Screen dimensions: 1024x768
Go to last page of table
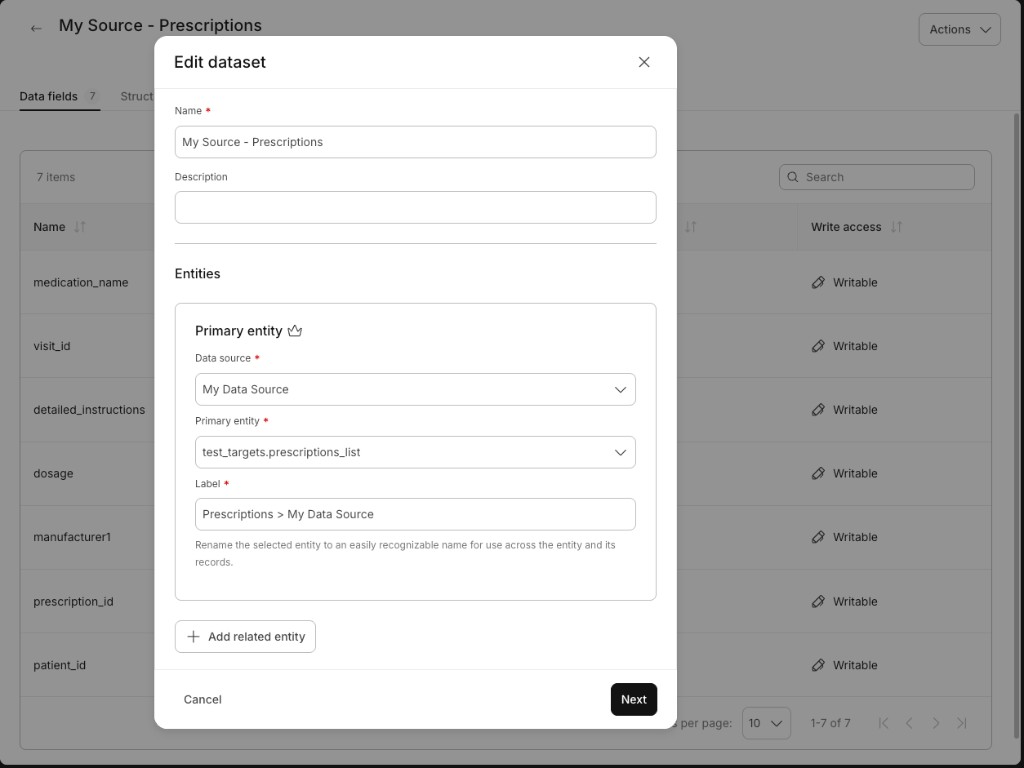tap(961, 723)
